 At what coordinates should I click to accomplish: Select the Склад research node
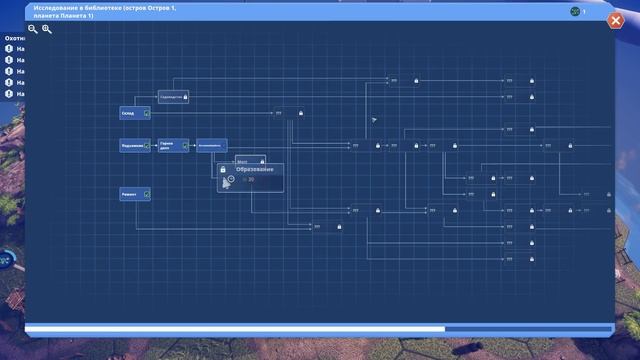(135, 113)
